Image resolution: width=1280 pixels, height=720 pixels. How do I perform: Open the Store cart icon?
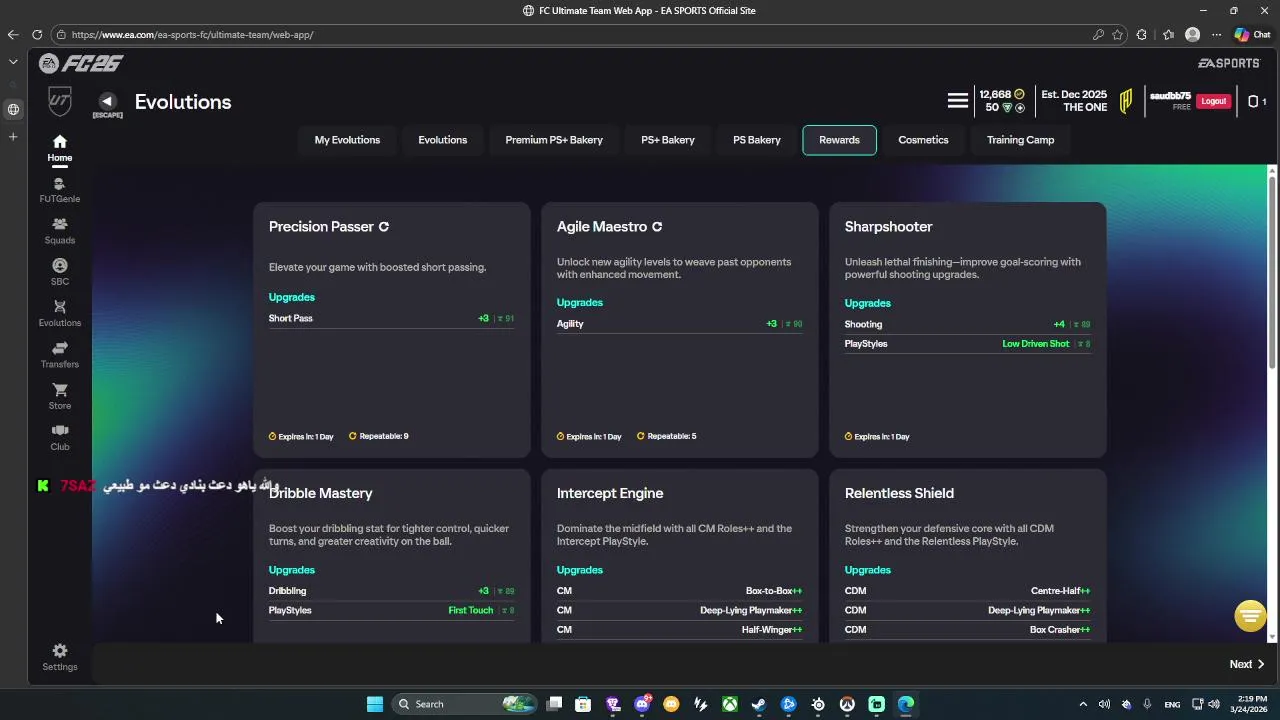pyautogui.click(x=60, y=395)
